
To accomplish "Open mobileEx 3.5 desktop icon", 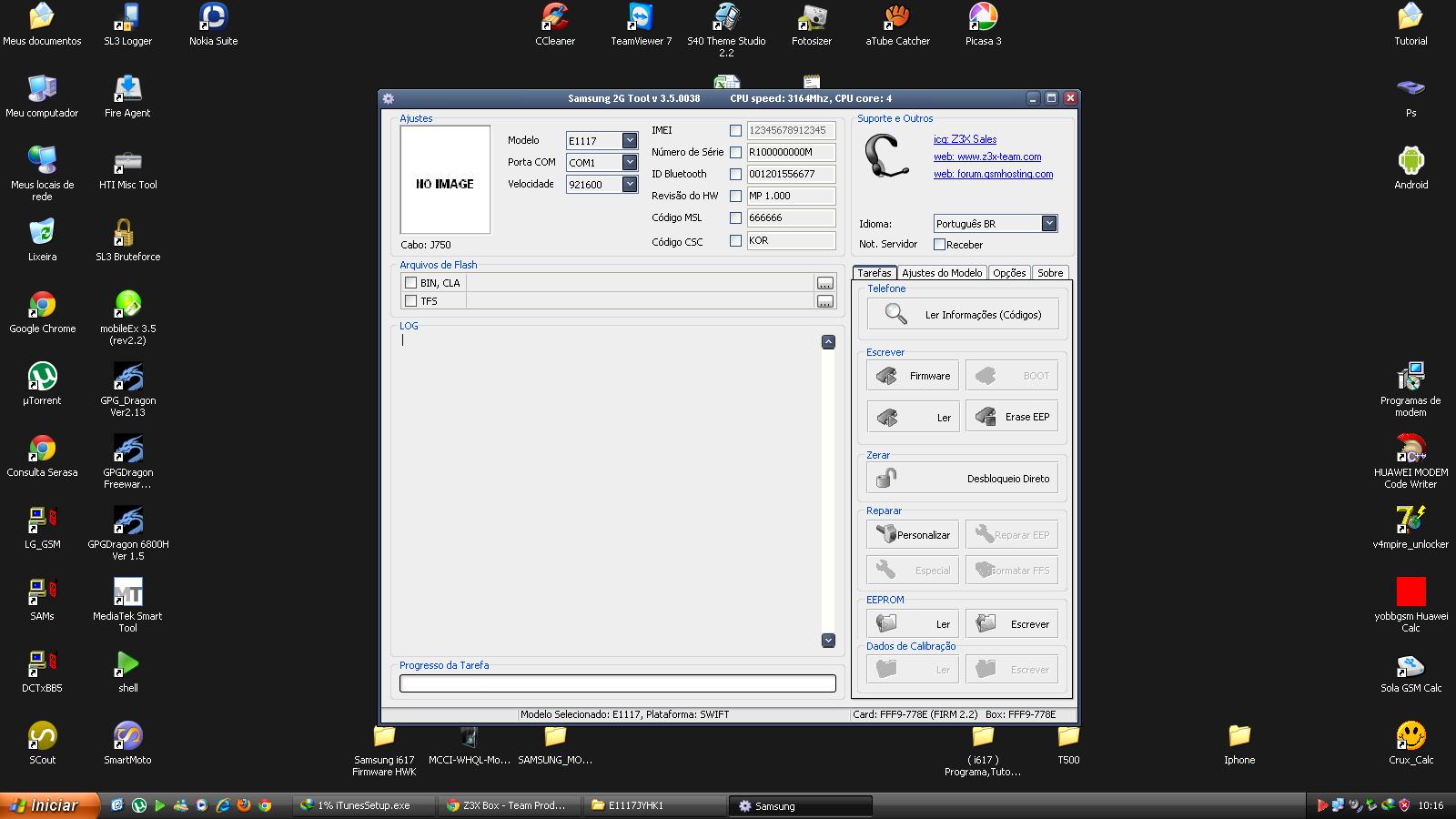I will pos(127,318).
